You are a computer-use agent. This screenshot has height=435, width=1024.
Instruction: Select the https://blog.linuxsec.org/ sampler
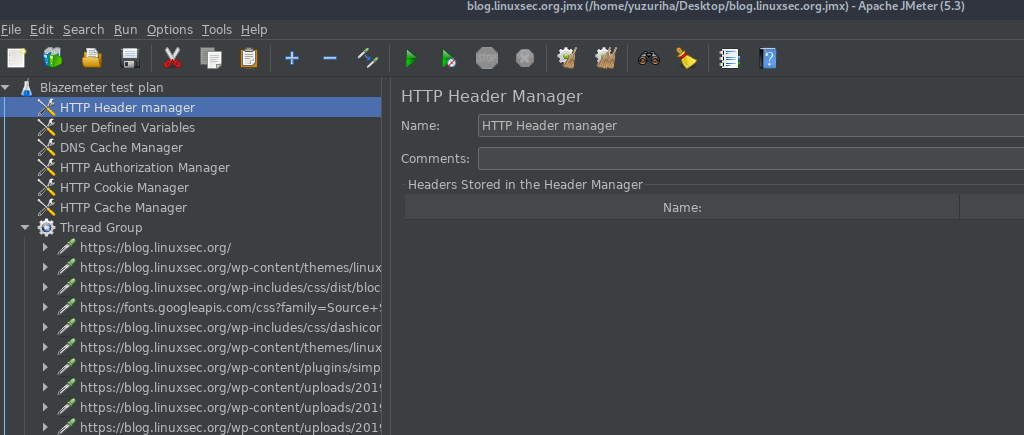(x=155, y=248)
